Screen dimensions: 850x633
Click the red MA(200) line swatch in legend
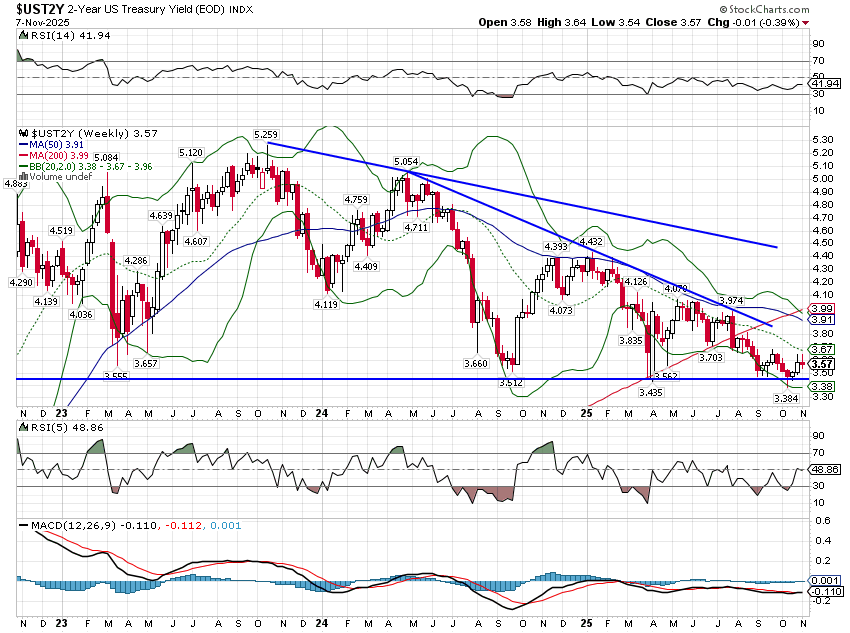24,155
